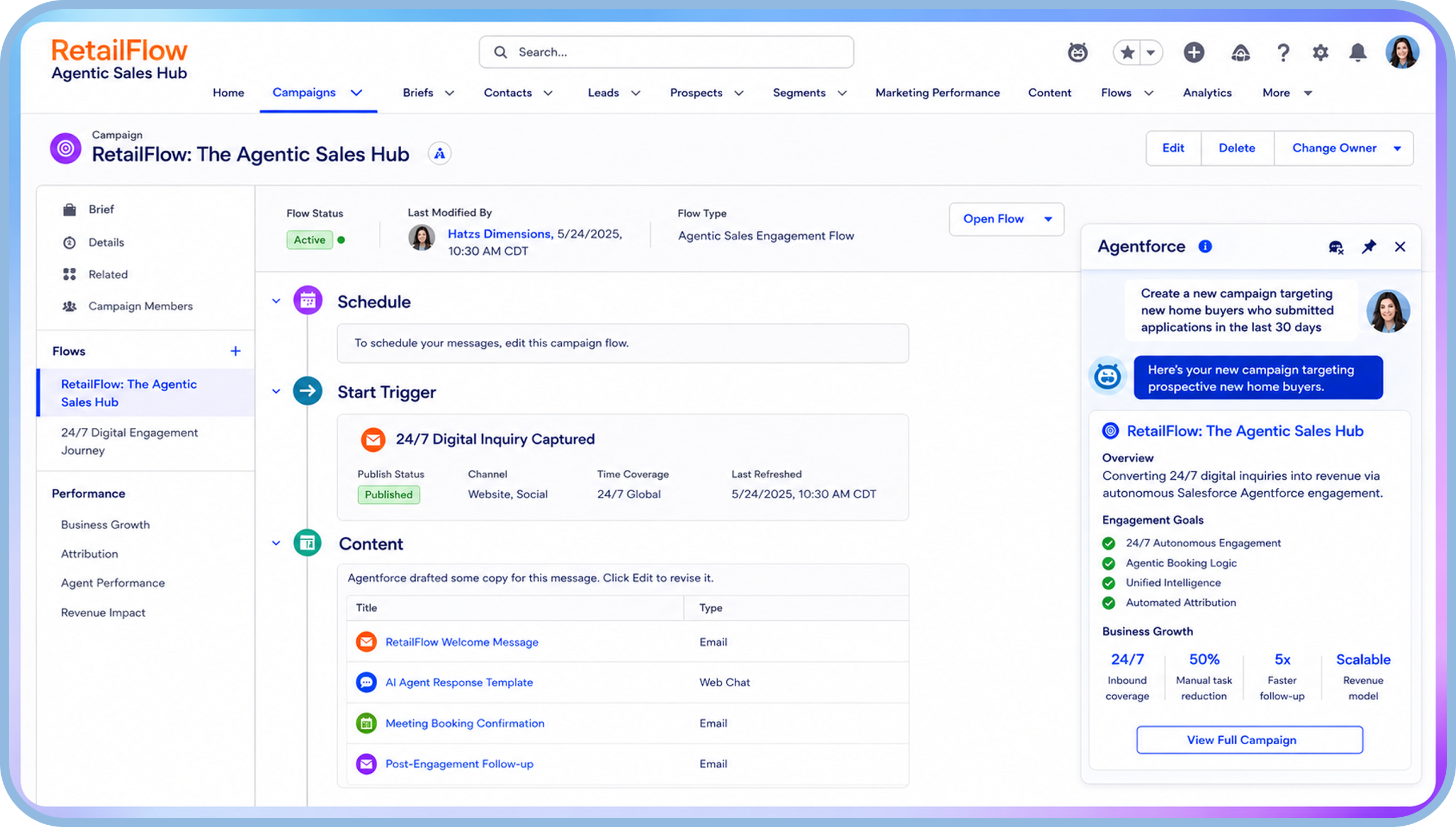This screenshot has height=827, width=1456.
Task: Open the More navigation menu
Action: click(x=1287, y=93)
